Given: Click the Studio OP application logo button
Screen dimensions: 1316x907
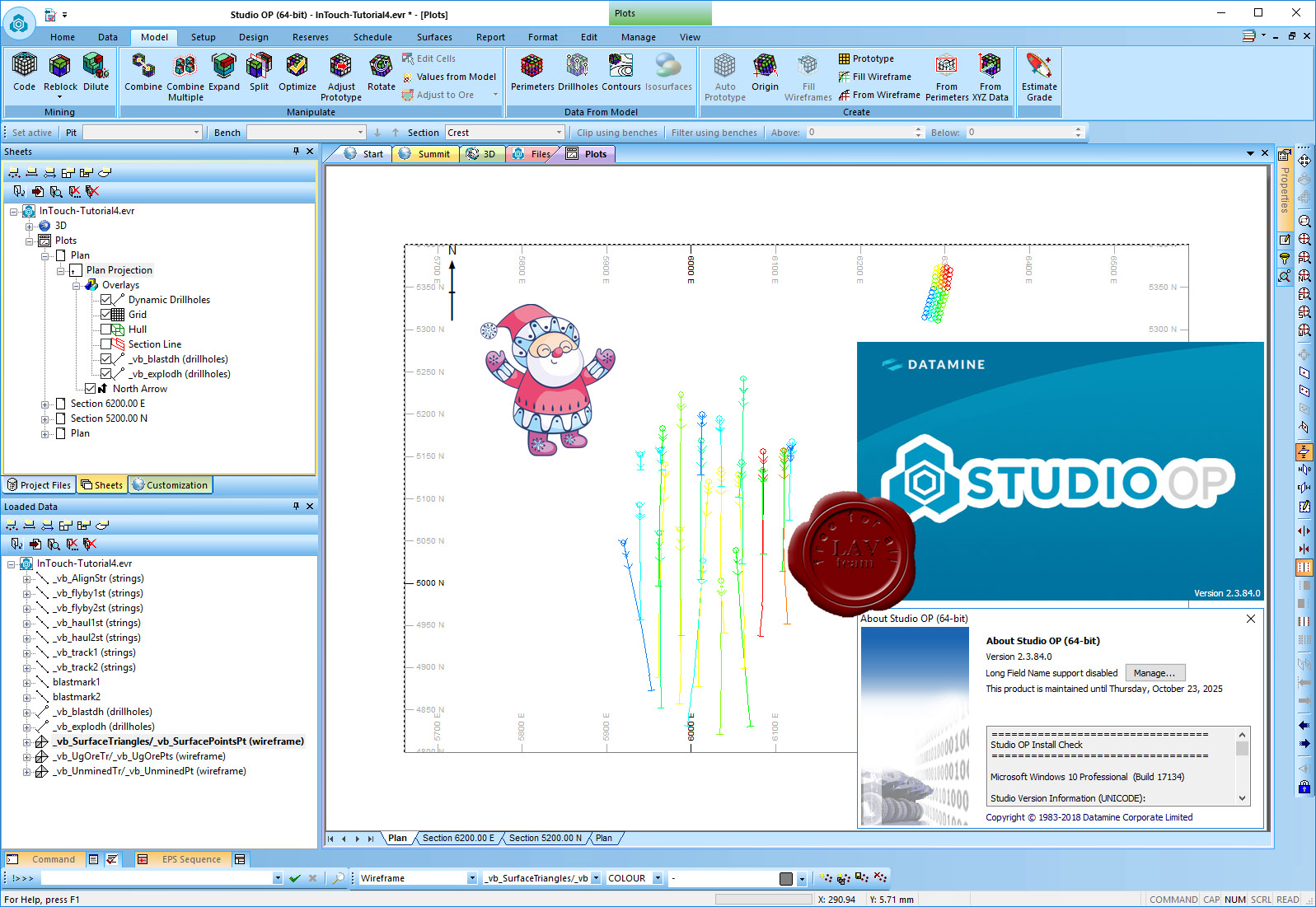Looking at the screenshot, I should click(19, 24).
